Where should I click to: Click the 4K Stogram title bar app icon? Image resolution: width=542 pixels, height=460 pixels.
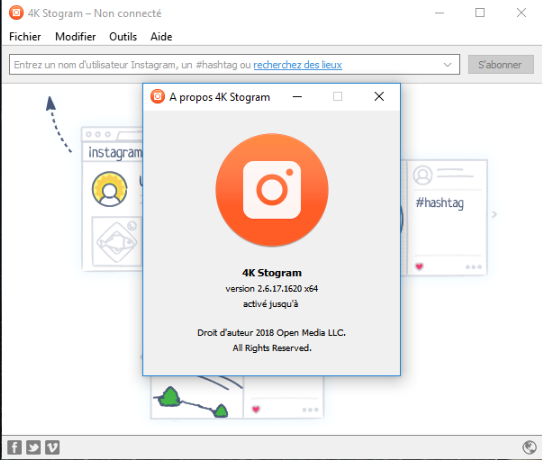click(x=16, y=13)
